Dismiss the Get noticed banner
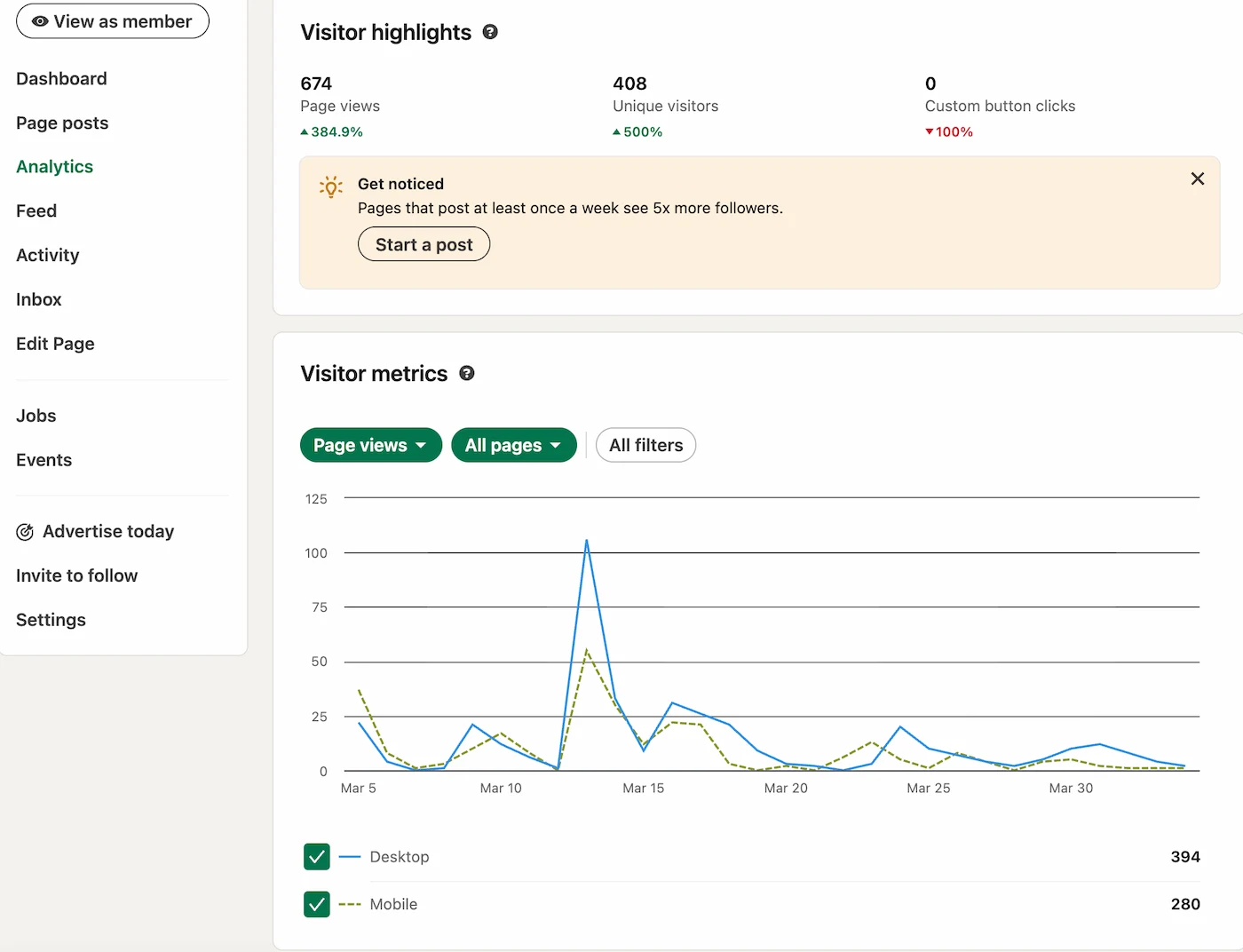The height and width of the screenshot is (952, 1243). pyautogui.click(x=1197, y=178)
